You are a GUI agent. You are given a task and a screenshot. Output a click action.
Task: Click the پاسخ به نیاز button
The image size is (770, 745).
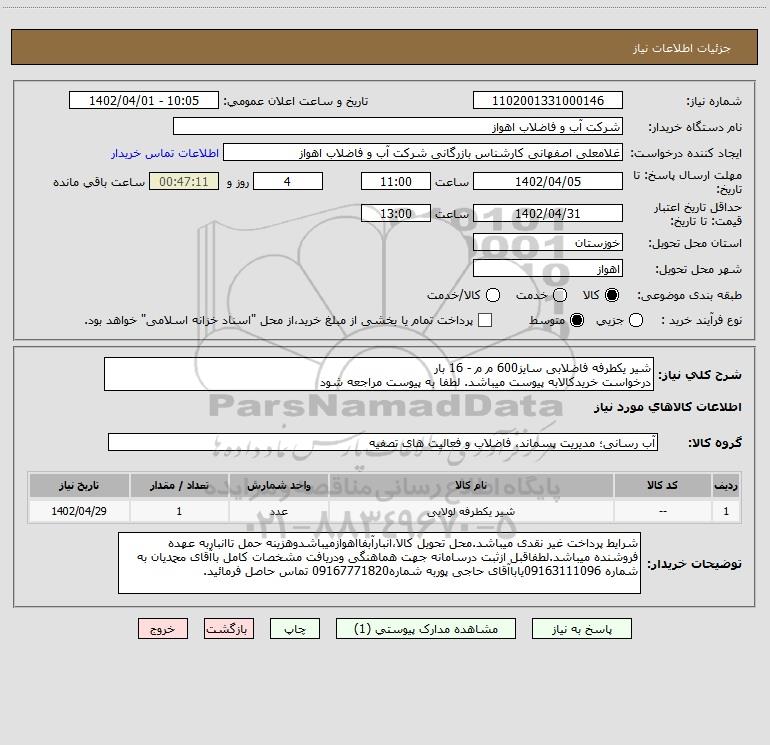581,629
